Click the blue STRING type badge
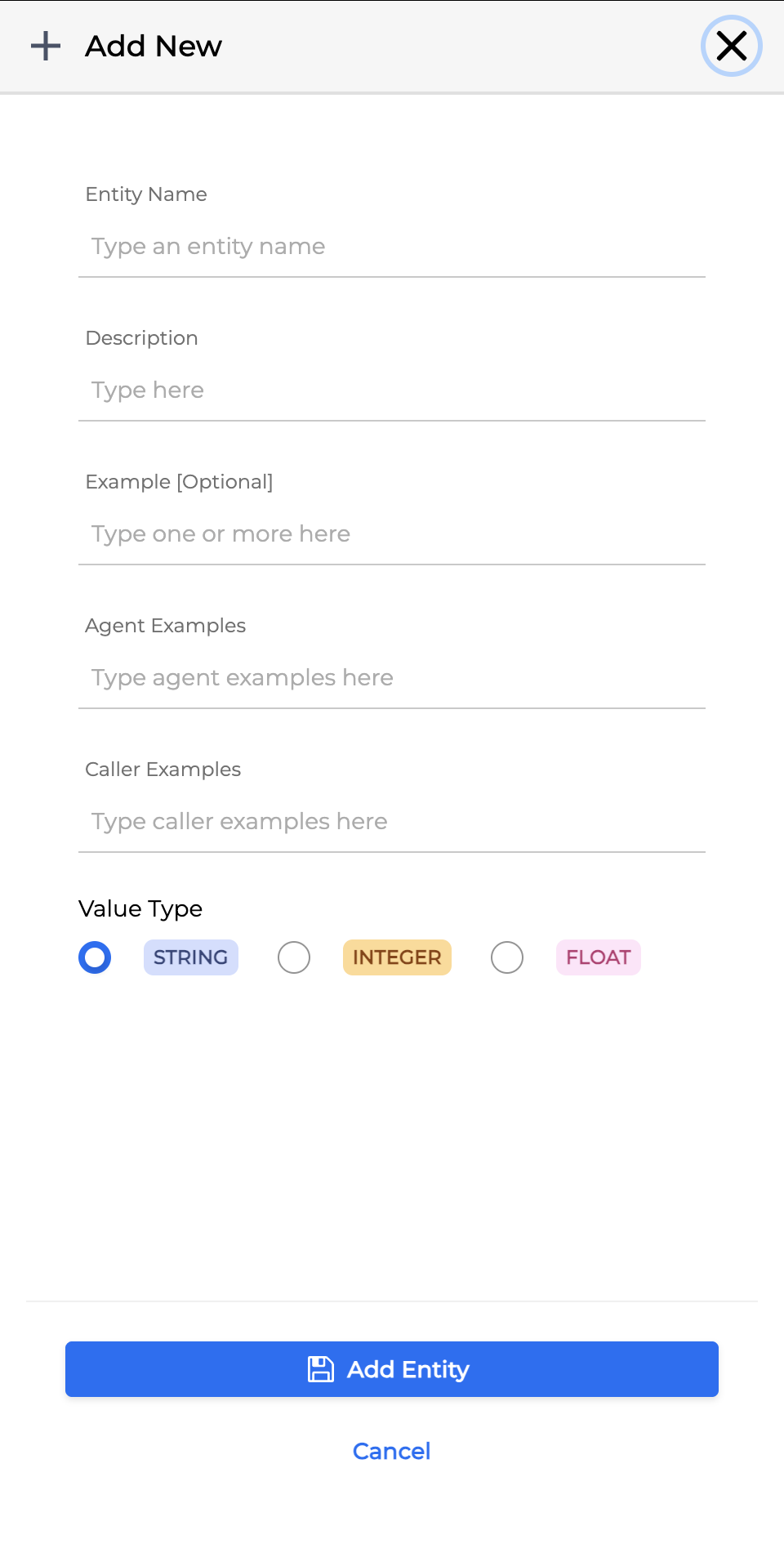This screenshot has width=784, height=1544. 190,957
